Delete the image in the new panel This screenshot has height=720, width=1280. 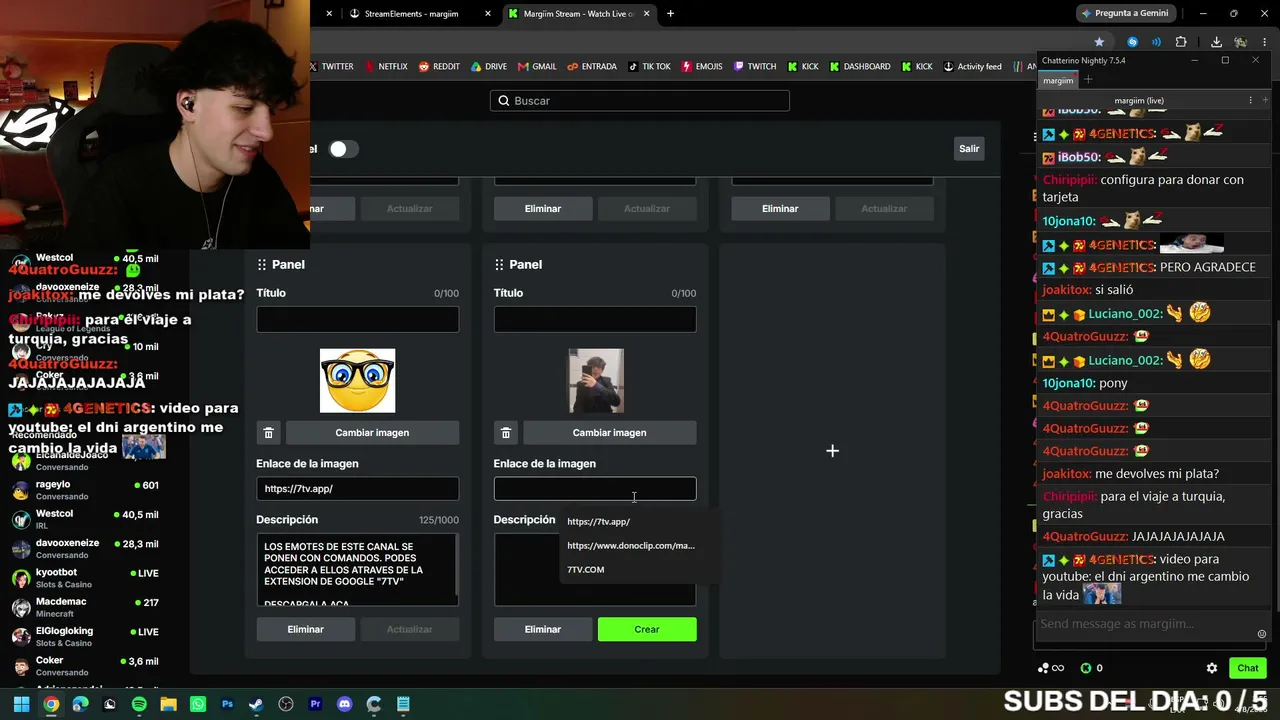(505, 433)
